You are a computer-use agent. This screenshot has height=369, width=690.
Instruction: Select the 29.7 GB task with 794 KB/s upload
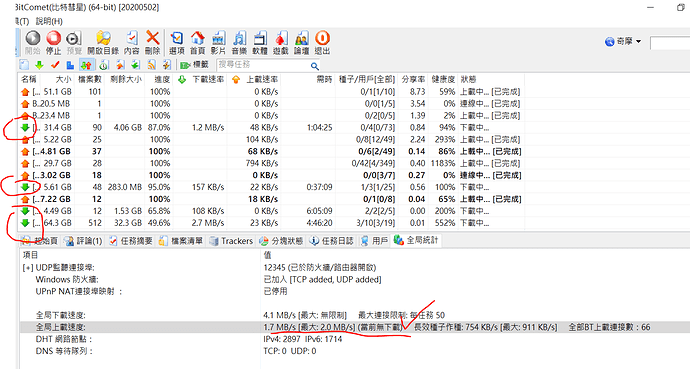pos(271,163)
